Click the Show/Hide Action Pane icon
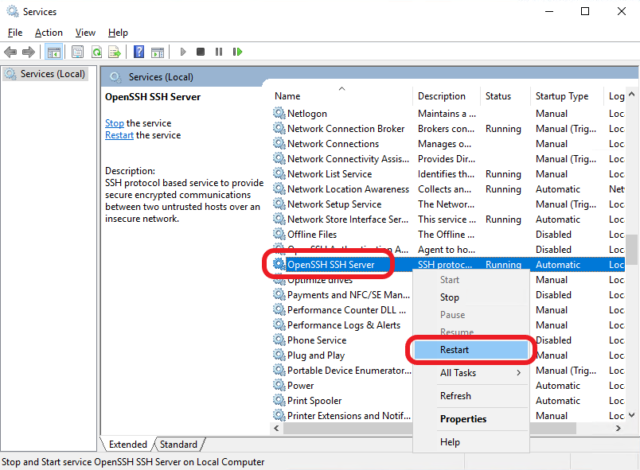640x470 pixels. [x=157, y=52]
